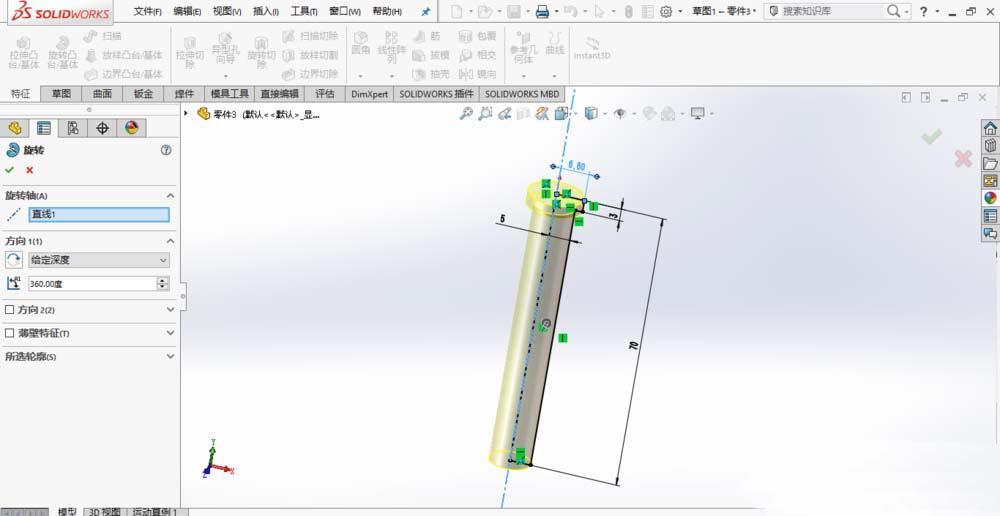The height and width of the screenshot is (516, 1000).
Task: Click the 直线1 rotation axis selection box
Action: coord(99,214)
